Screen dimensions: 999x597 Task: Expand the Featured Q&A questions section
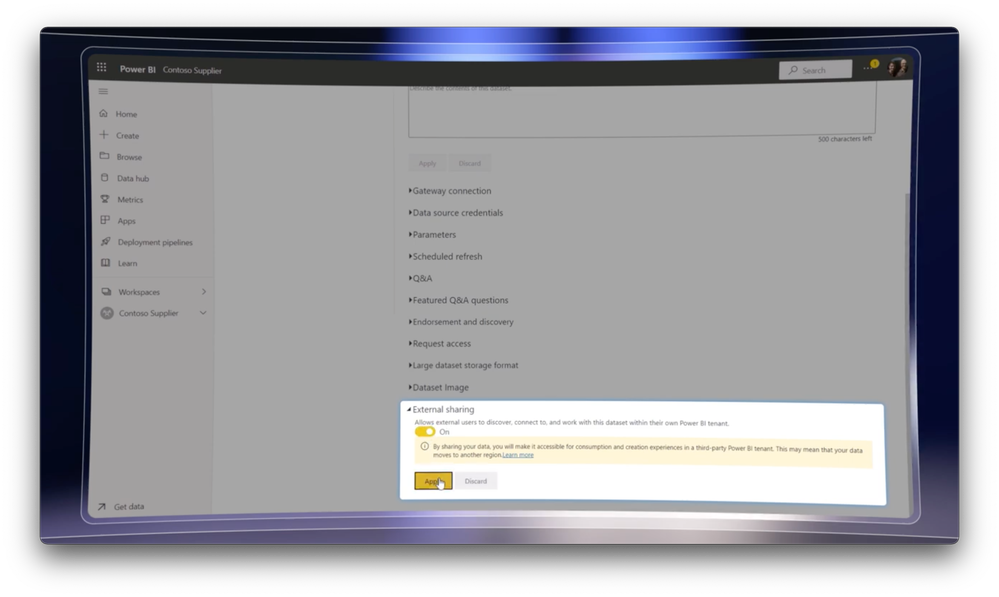click(x=459, y=300)
